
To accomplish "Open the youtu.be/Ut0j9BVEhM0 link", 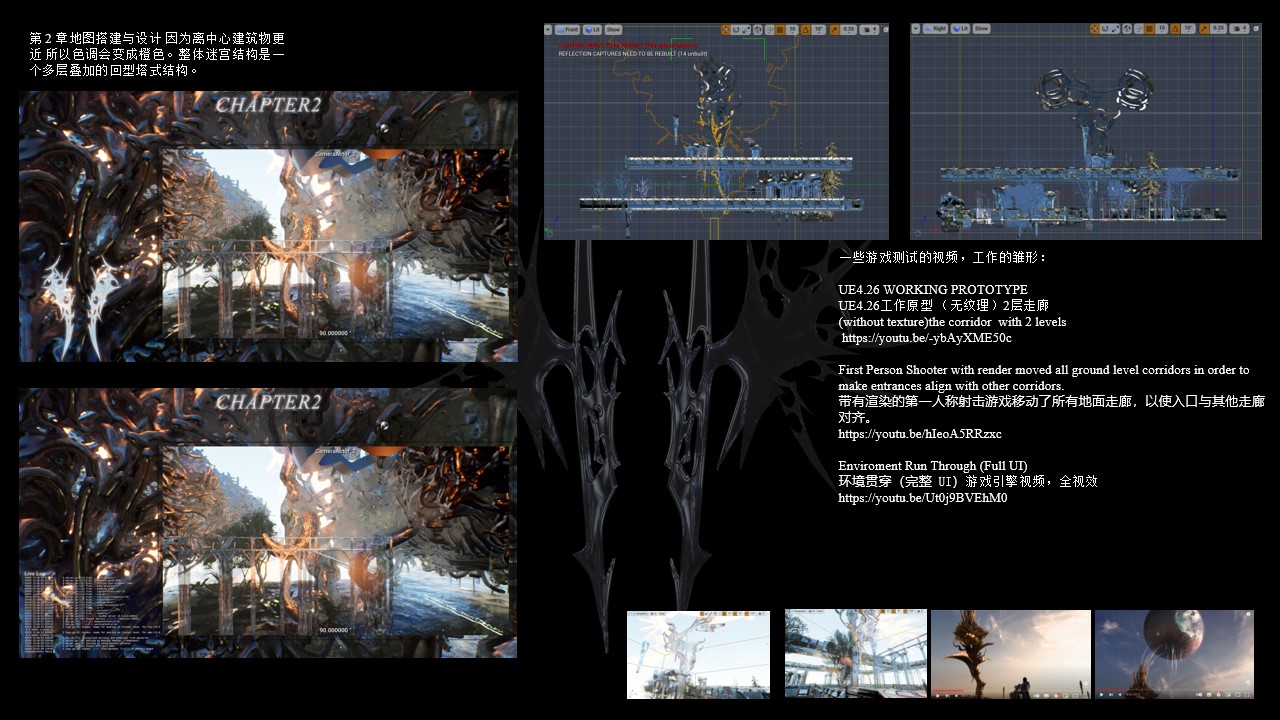I will click(923, 498).
